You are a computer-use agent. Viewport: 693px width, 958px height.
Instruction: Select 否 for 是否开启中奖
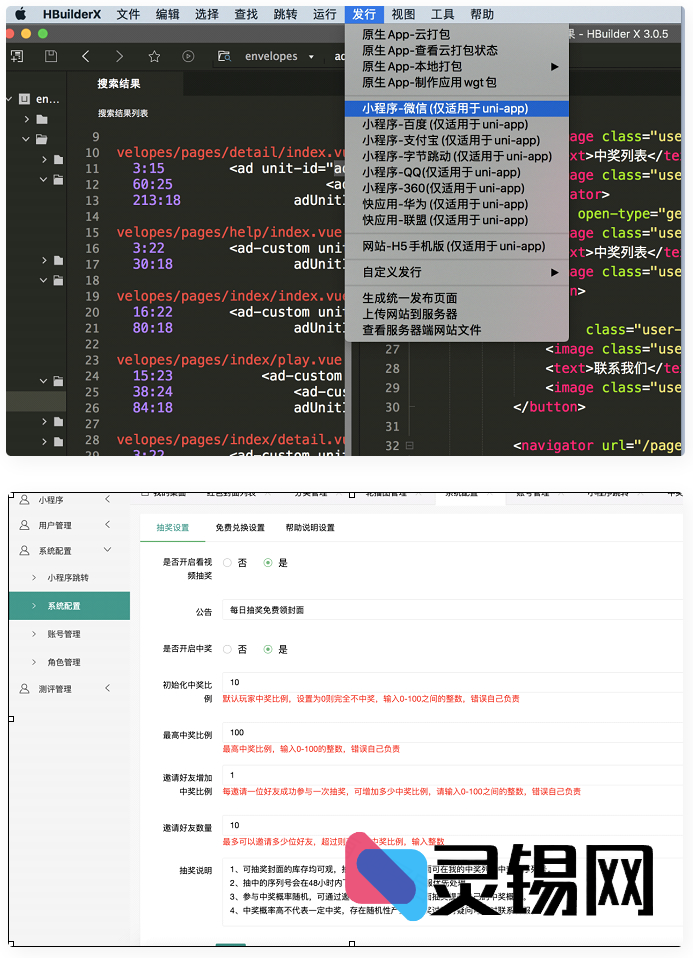[228, 649]
